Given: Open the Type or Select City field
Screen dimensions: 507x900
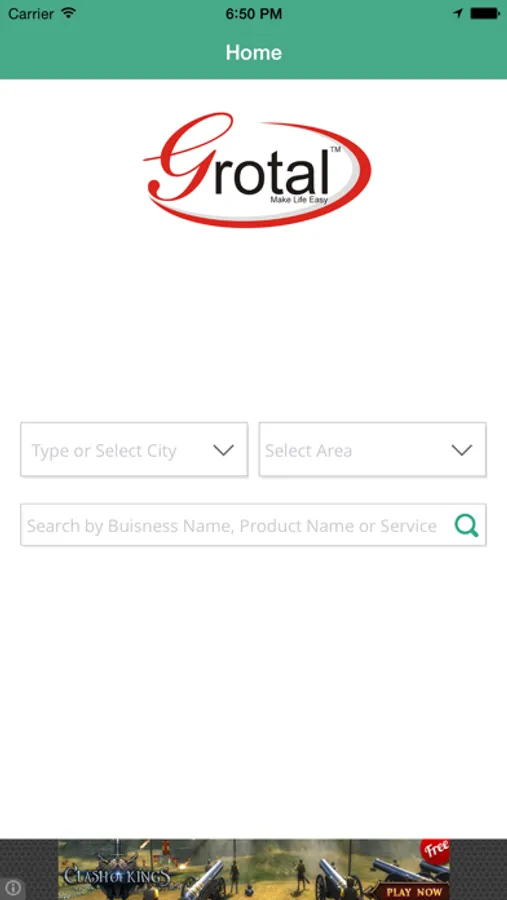Looking at the screenshot, I should [134, 449].
